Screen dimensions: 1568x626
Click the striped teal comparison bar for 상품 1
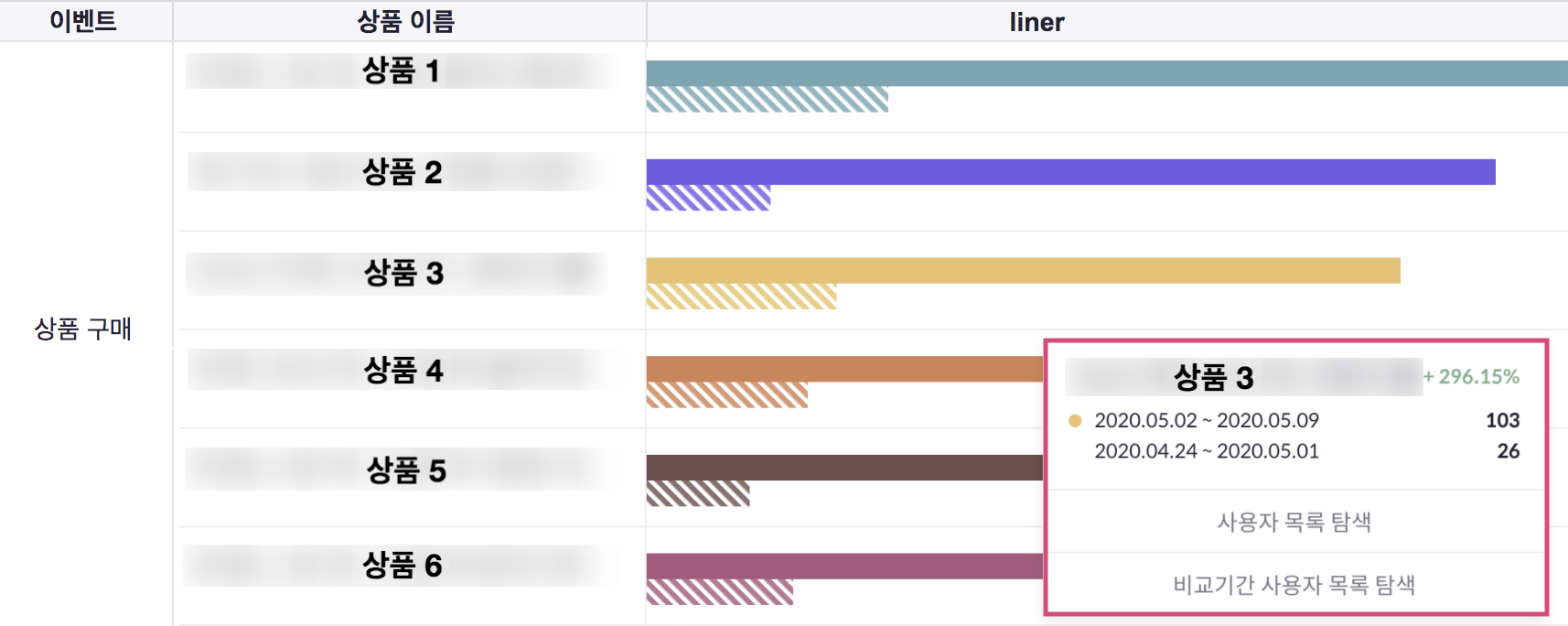tap(767, 100)
